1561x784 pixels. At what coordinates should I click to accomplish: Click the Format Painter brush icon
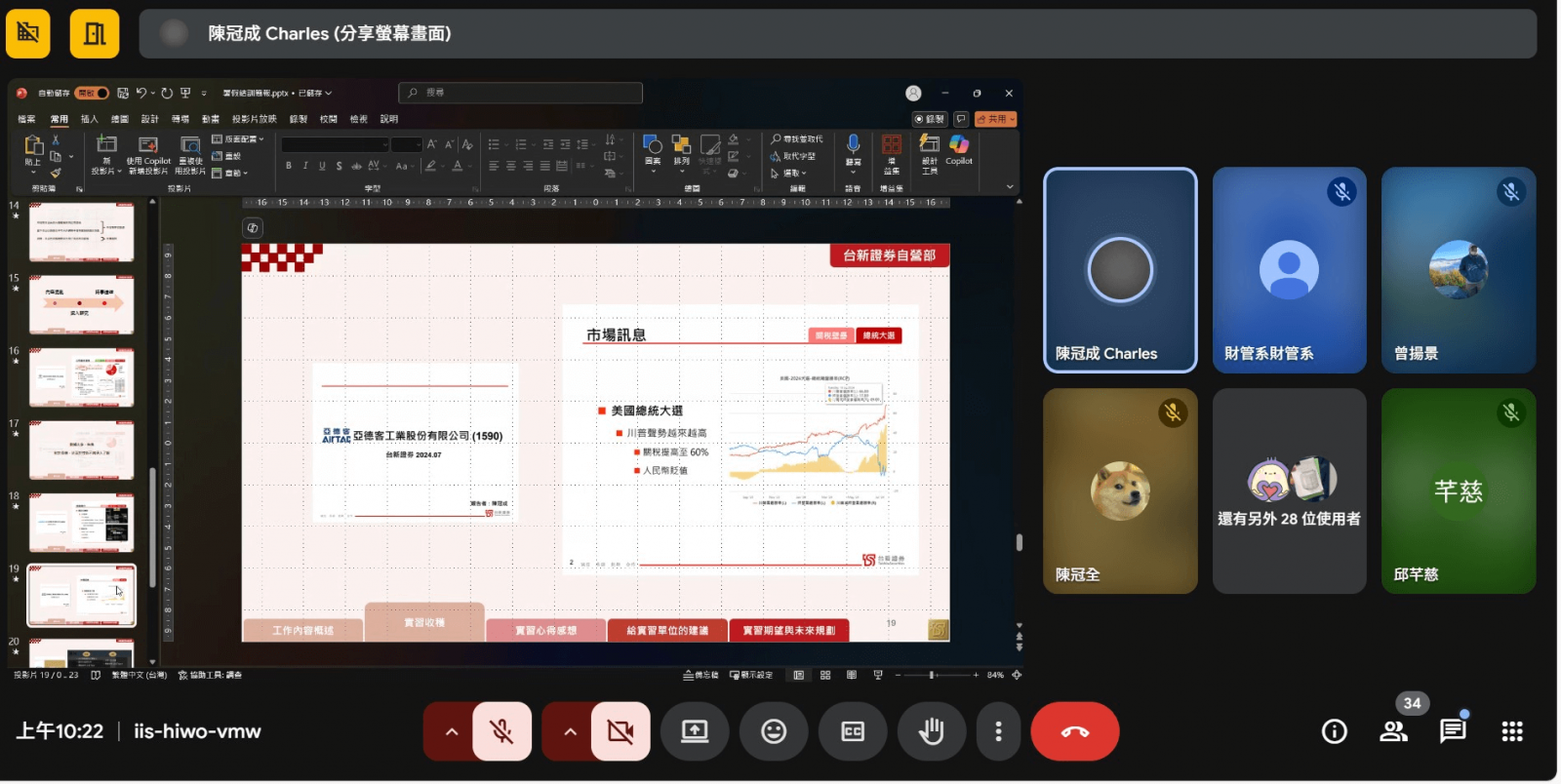click(x=56, y=173)
